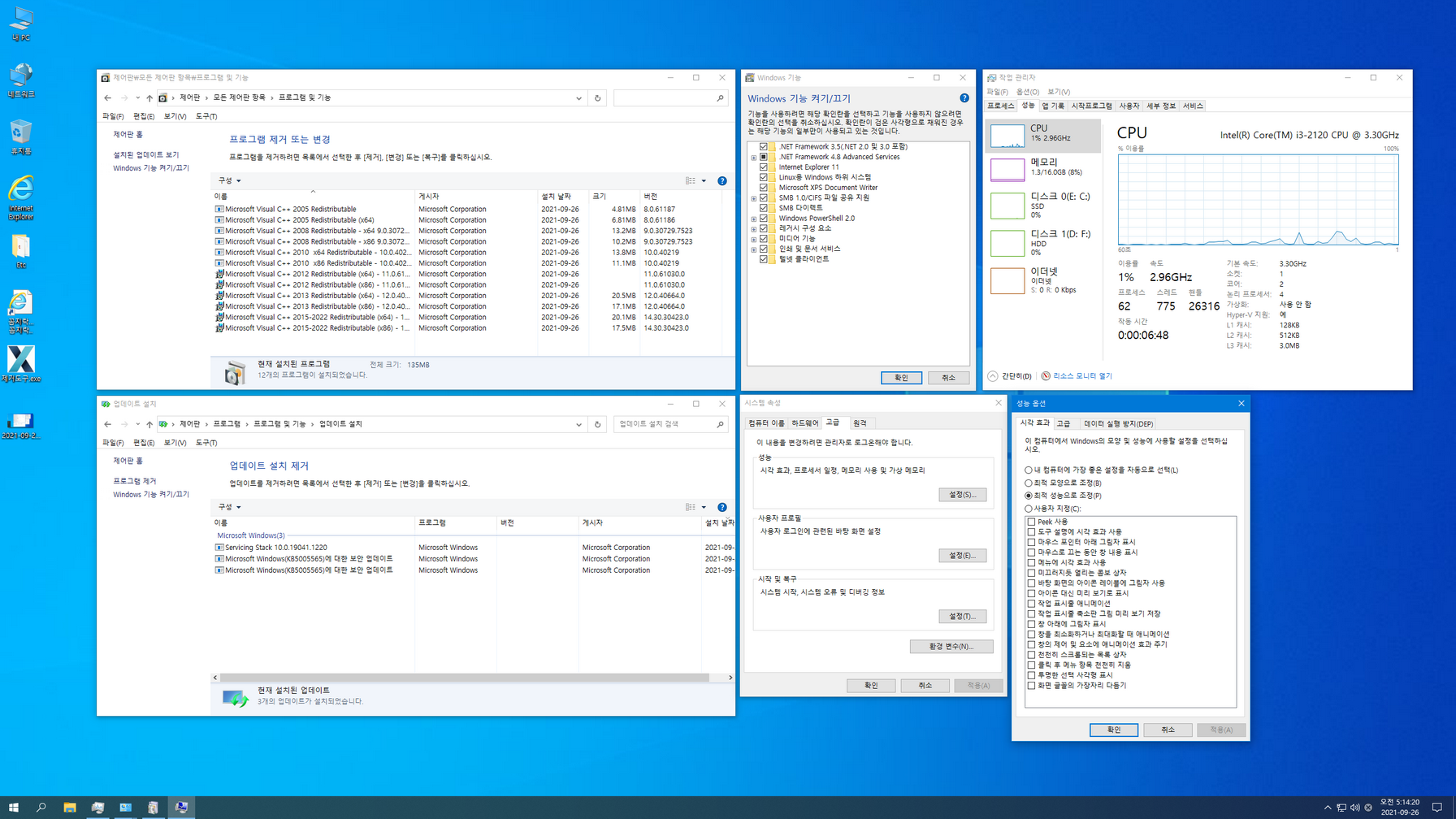The width and height of the screenshot is (1456, 819).
Task: Toggle Microsoft XPS Document Writer checkbox
Action: pyautogui.click(x=764, y=188)
